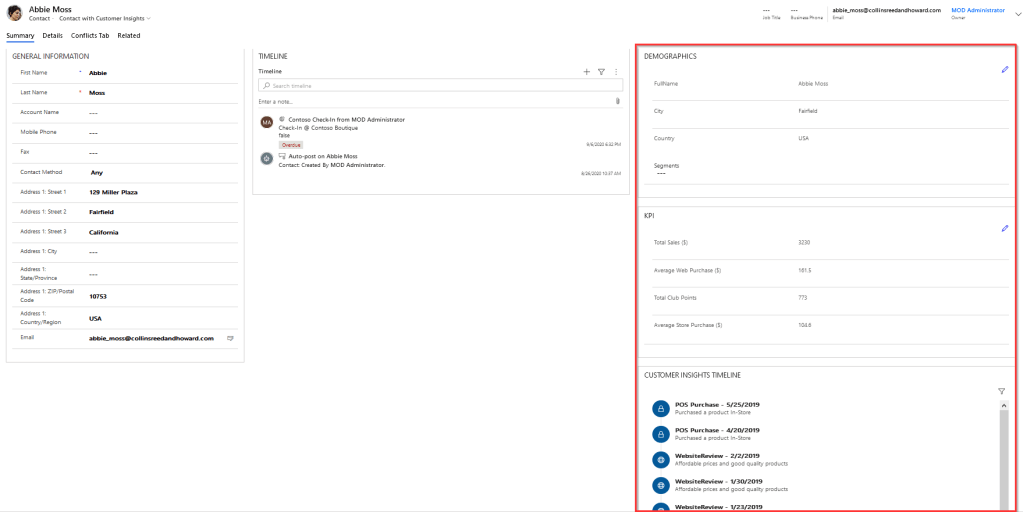Click the WebsiteReview 2/2/2019 globe icon
1023x512 pixels.
660,459
